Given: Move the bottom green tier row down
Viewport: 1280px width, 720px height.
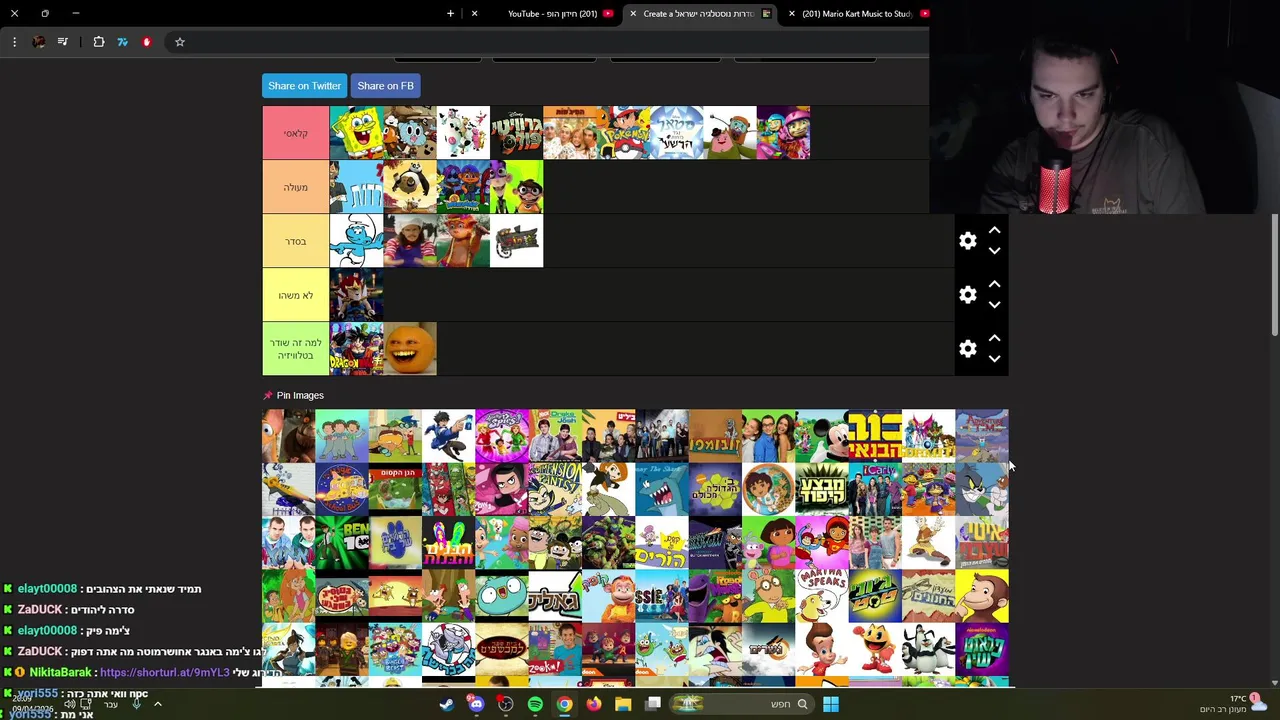Looking at the screenshot, I should point(994,359).
